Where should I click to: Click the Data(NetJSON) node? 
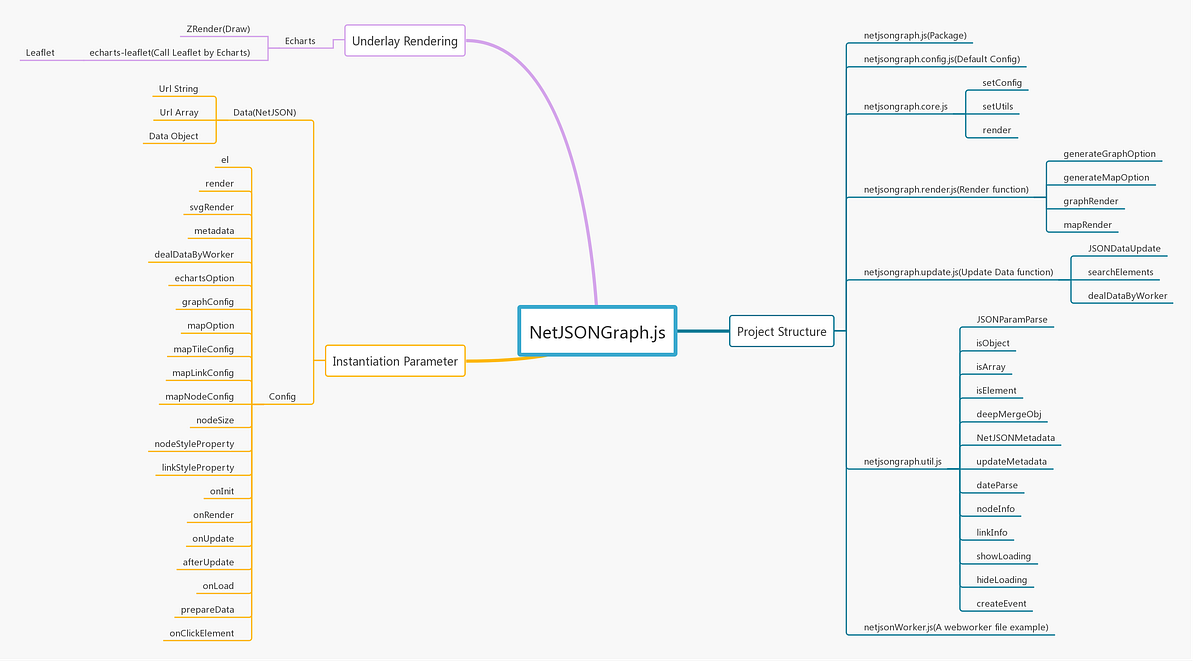pyautogui.click(x=264, y=114)
